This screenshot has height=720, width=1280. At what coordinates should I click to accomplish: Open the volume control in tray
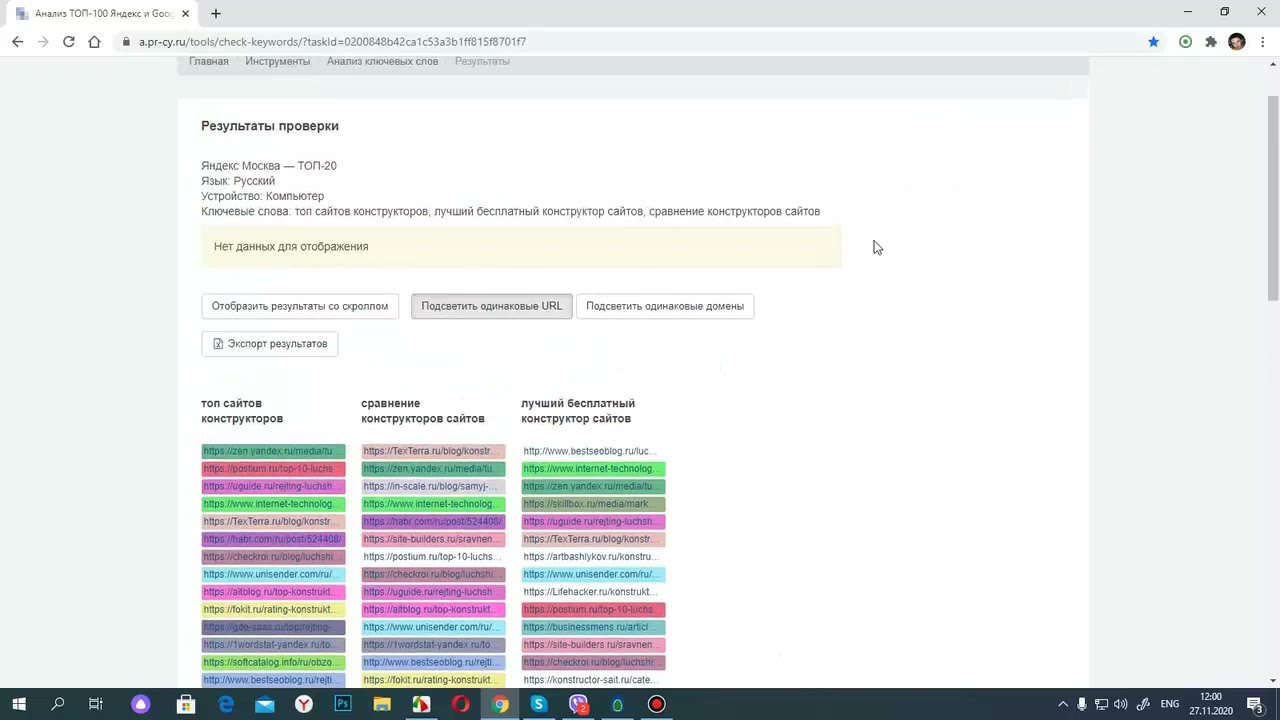[x=1121, y=704]
